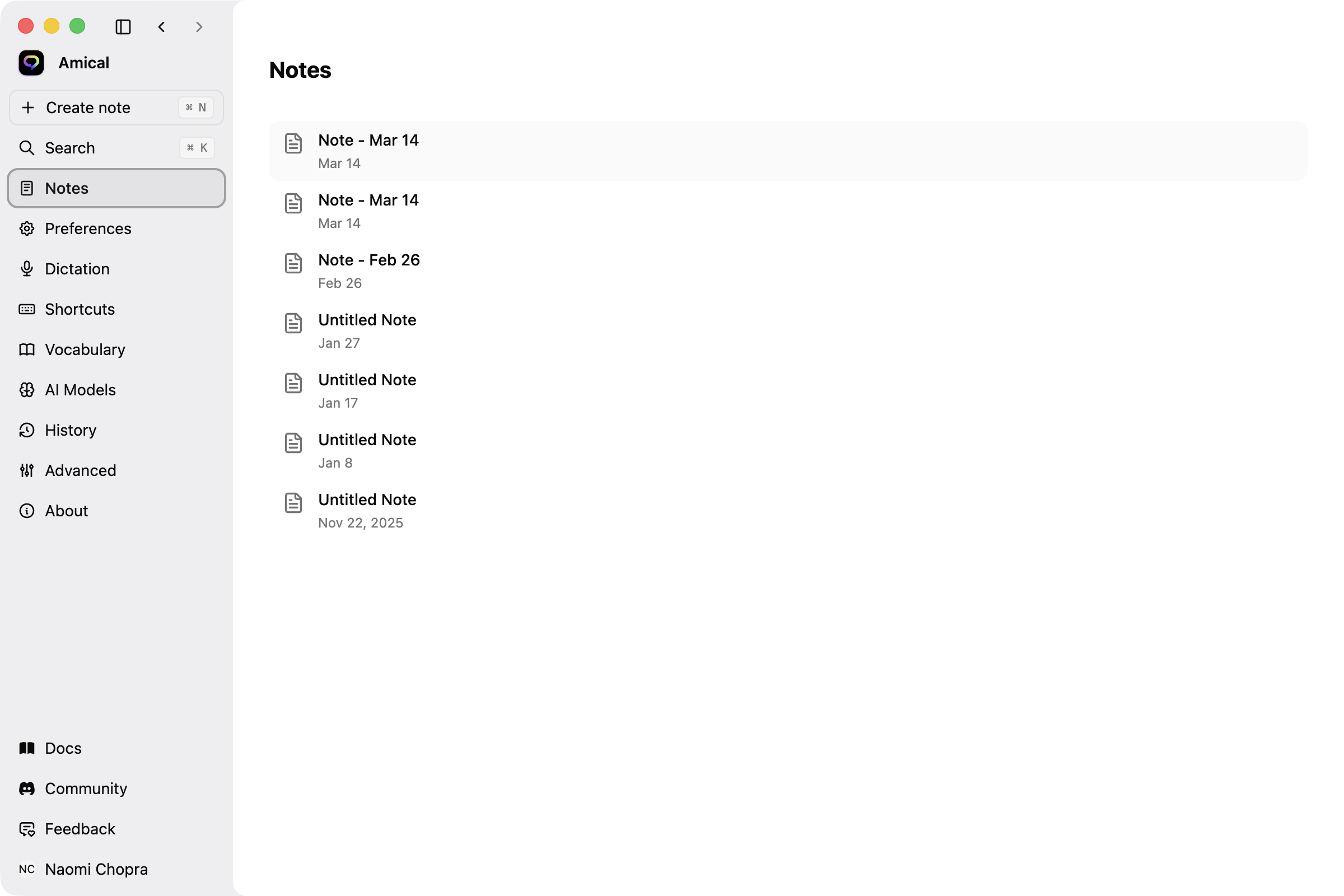The image size is (1344, 896).
Task: Open the Docs page
Action: pyautogui.click(x=63, y=748)
